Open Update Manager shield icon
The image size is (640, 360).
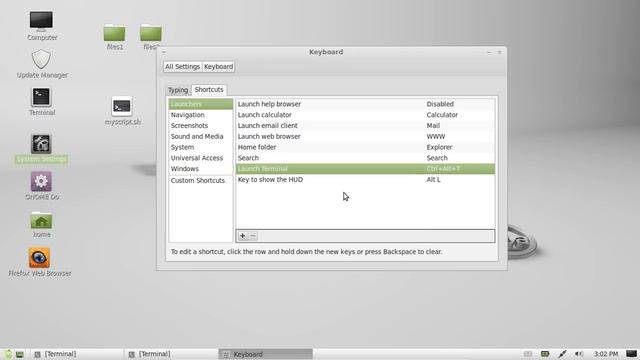click(41, 60)
